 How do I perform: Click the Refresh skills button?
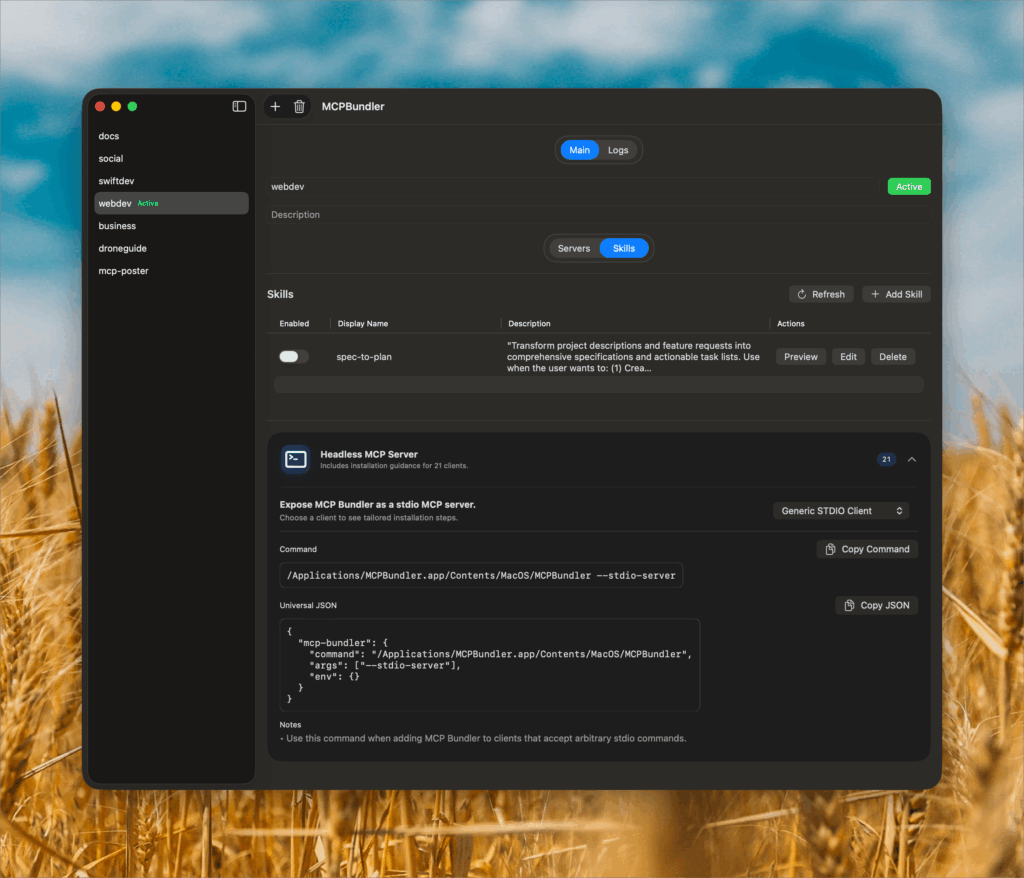821,294
